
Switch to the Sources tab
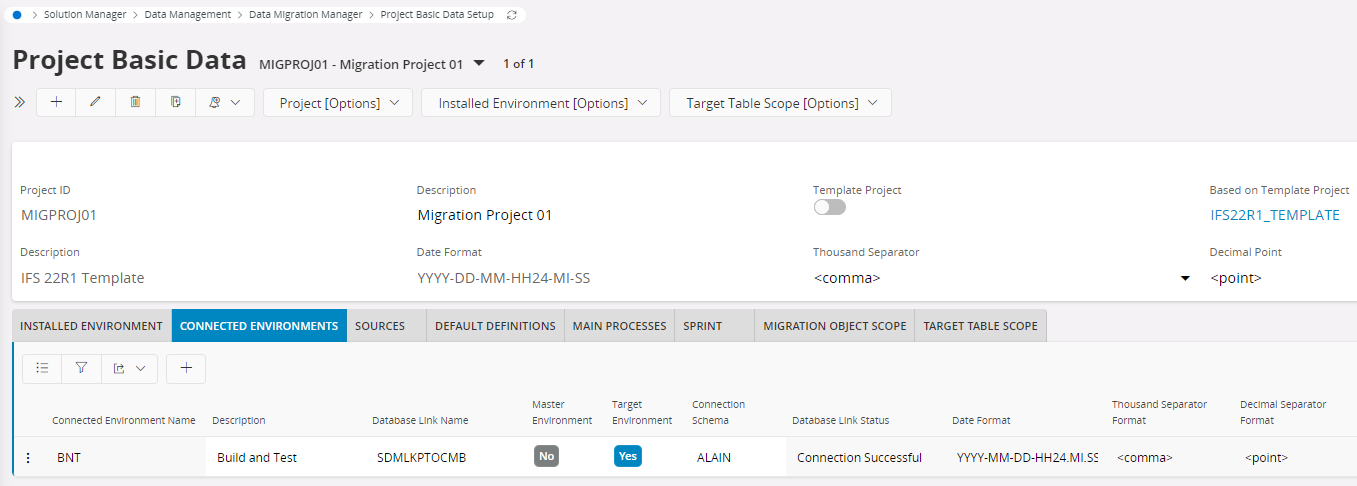coord(380,326)
